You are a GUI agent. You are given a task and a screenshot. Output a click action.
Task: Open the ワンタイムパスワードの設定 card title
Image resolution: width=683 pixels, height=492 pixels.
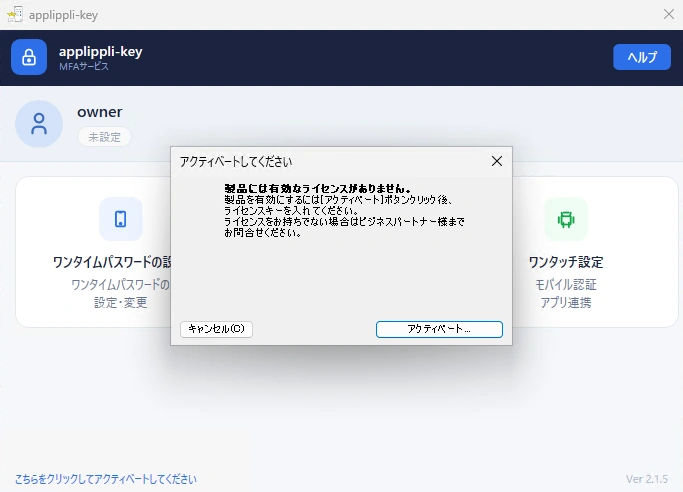pos(112,262)
